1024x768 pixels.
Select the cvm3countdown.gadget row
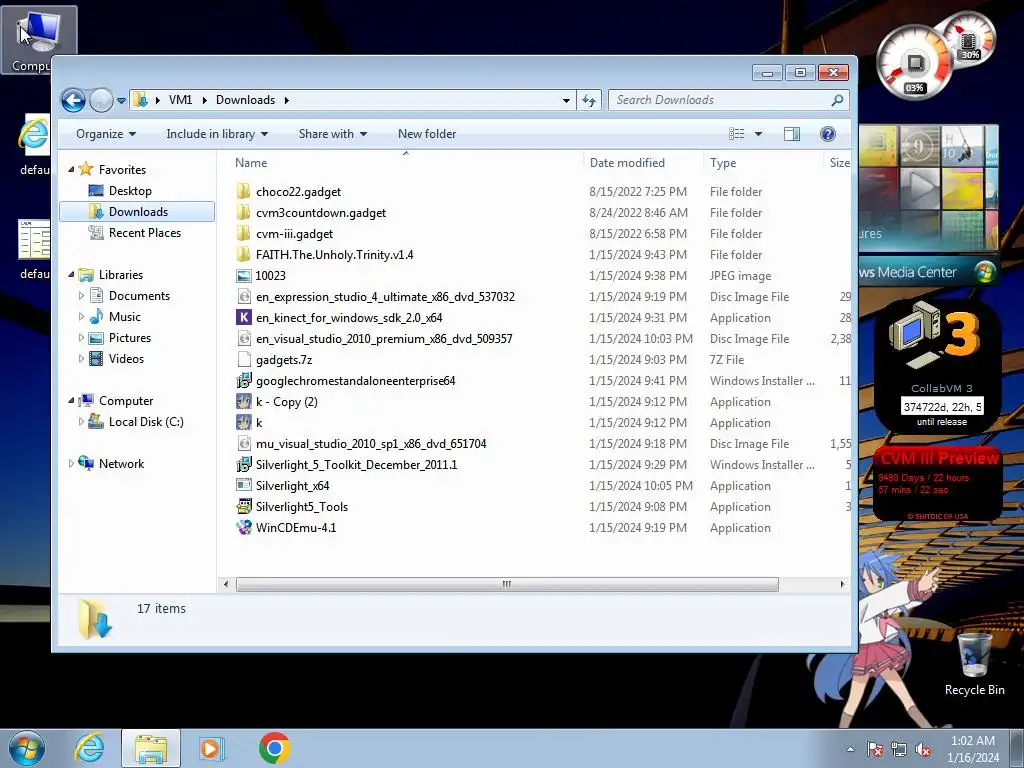click(542, 212)
